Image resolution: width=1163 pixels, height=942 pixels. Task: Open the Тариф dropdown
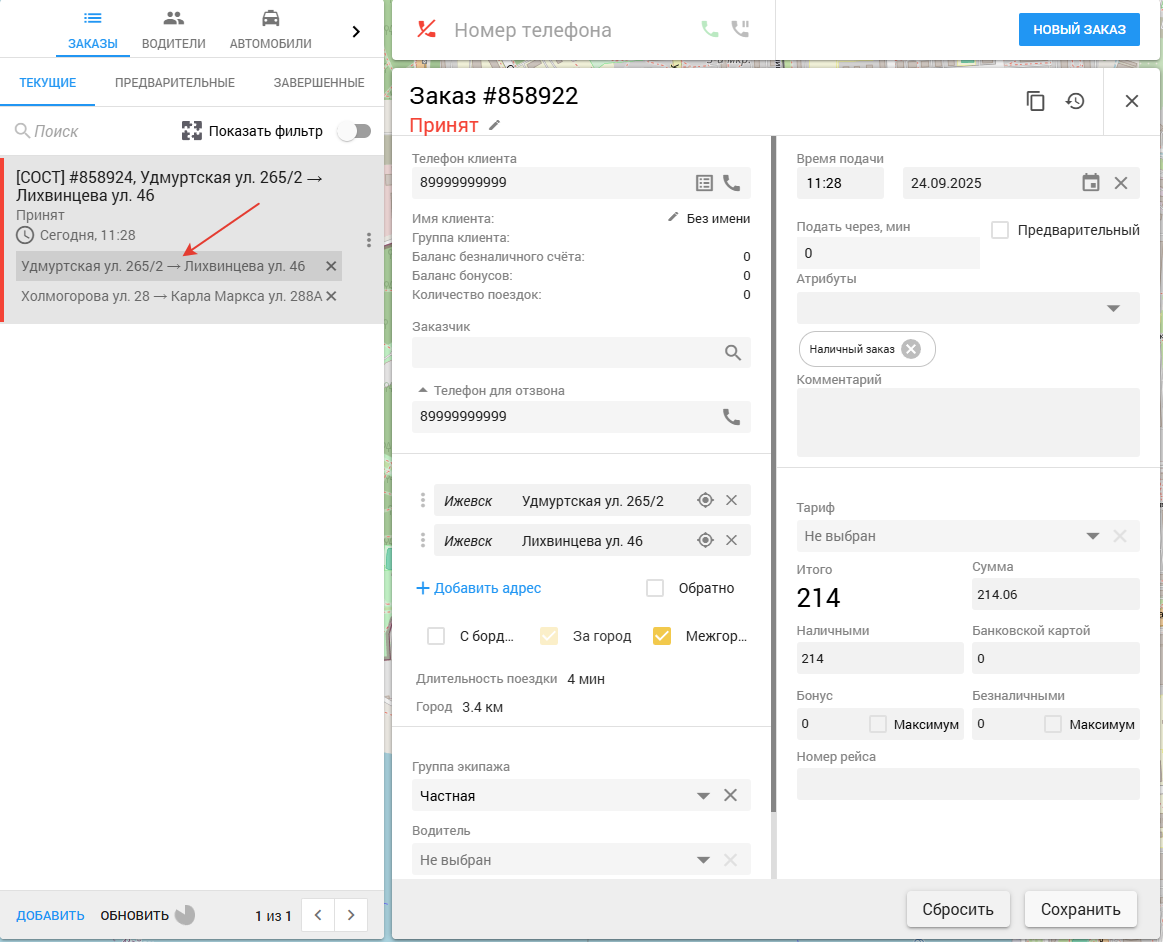[1092, 536]
